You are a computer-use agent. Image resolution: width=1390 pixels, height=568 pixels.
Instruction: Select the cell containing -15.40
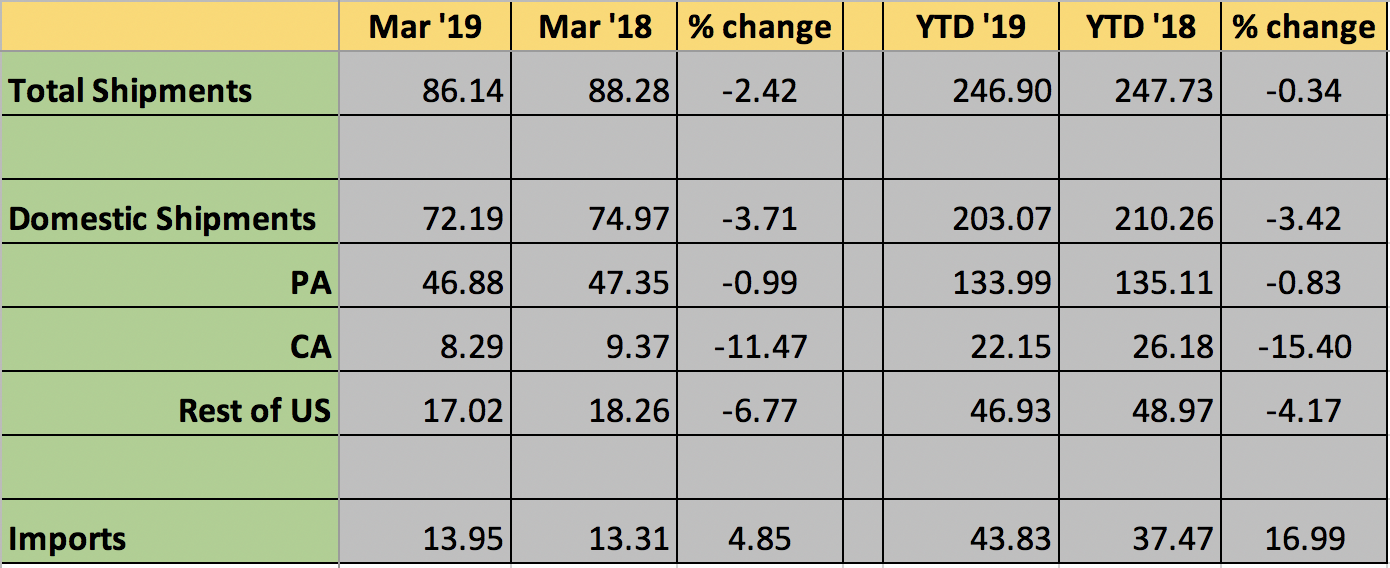[1302, 347]
